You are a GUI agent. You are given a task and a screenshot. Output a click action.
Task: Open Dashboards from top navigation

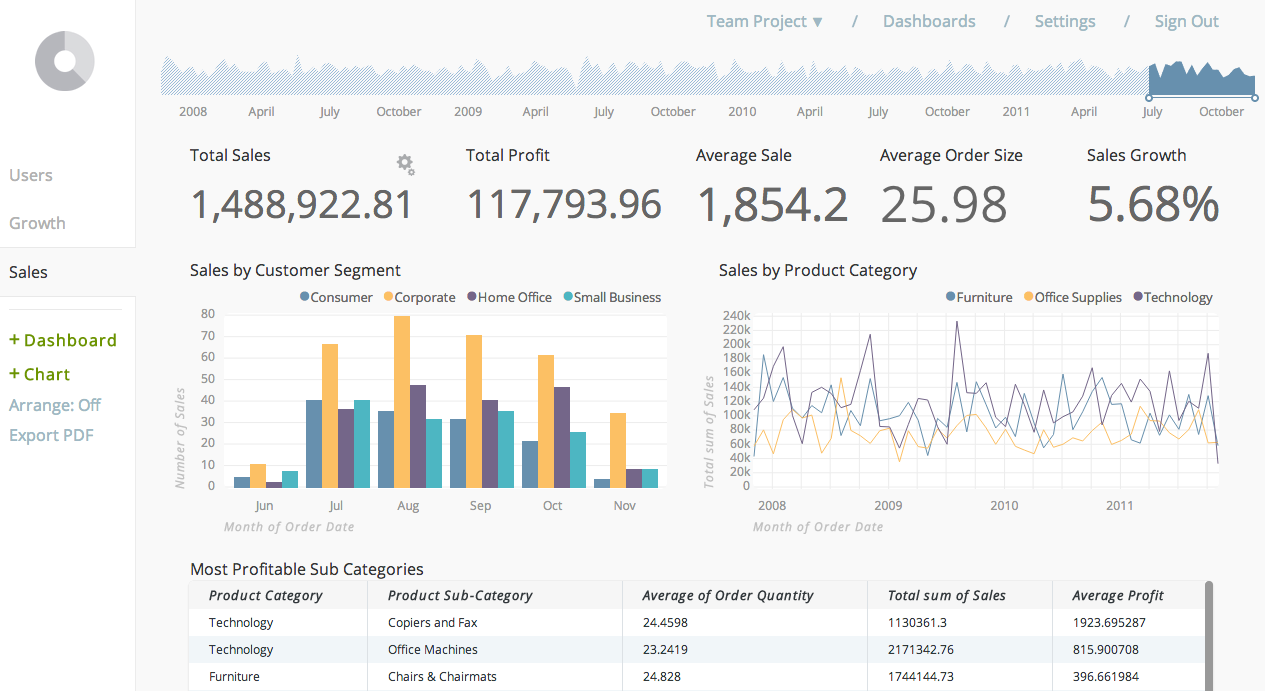point(929,21)
